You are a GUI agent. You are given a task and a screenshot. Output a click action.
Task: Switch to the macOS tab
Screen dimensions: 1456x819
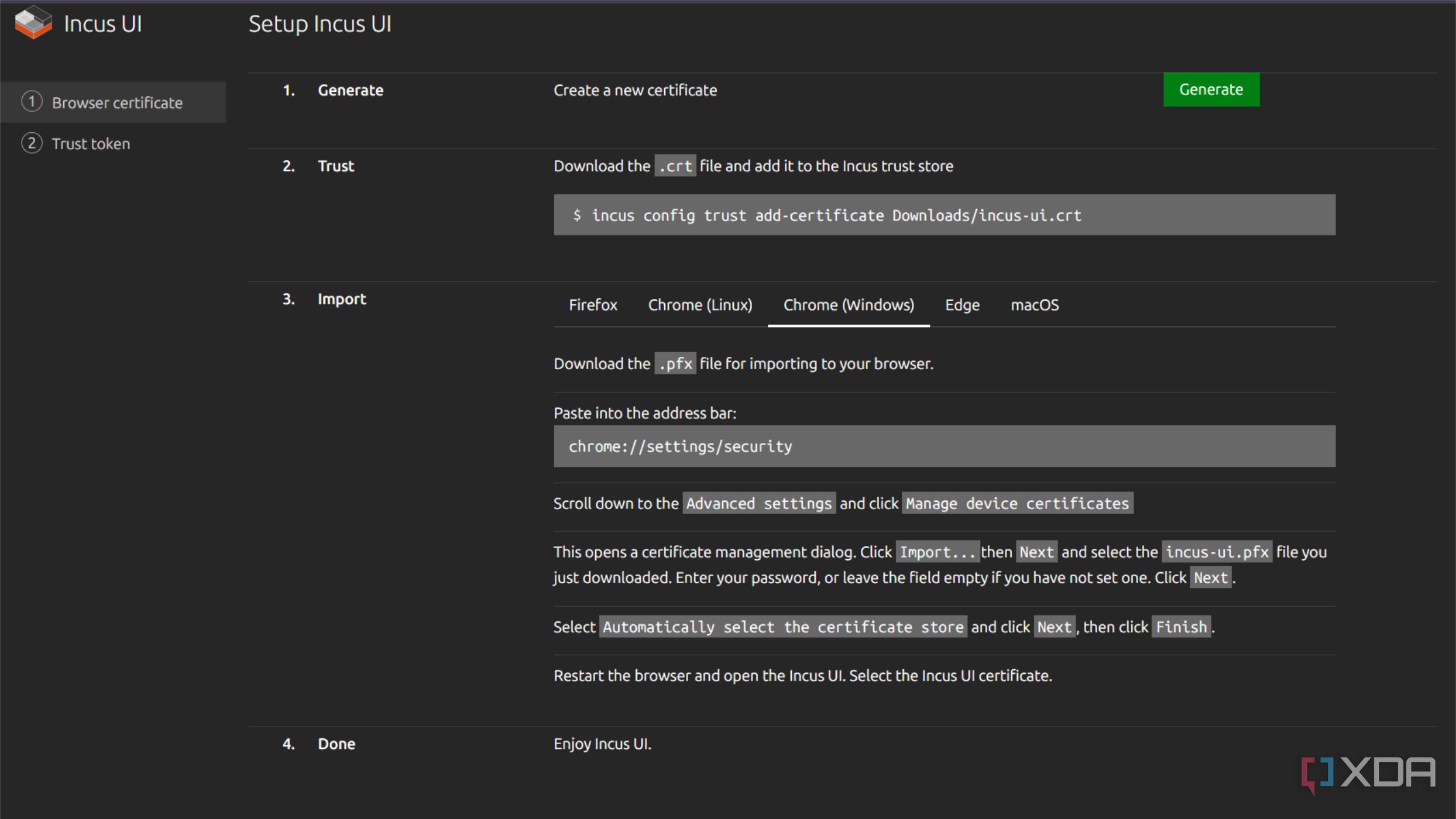pyautogui.click(x=1035, y=305)
